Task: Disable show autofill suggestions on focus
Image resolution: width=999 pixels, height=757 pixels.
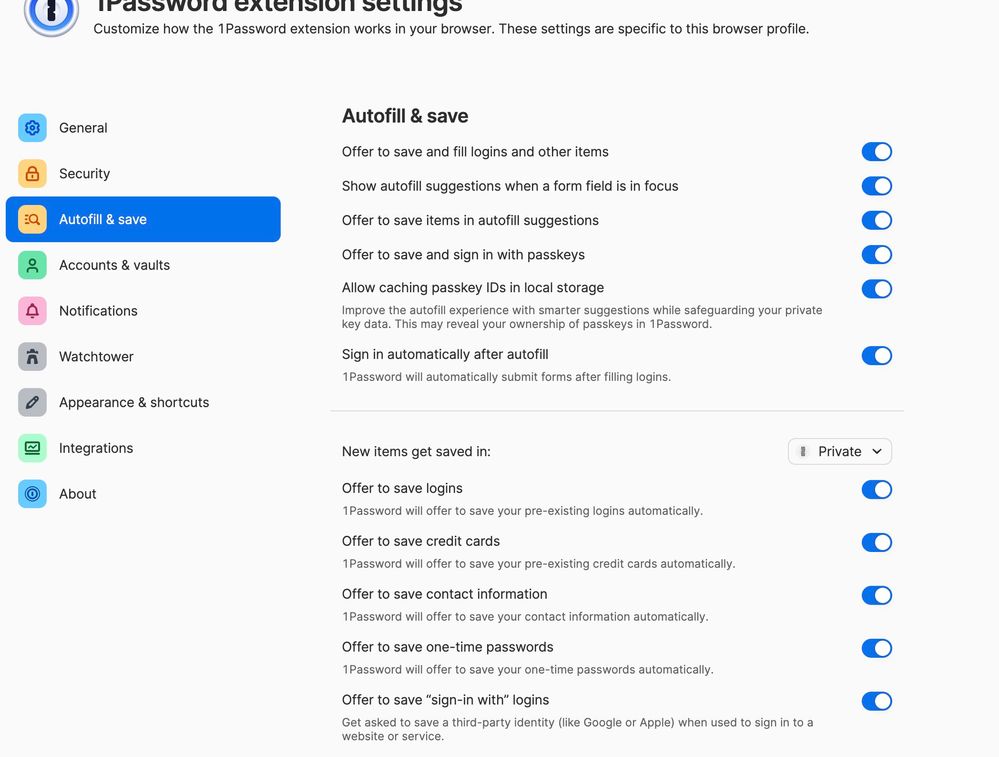Action: pyautogui.click(x=876, y=186)
